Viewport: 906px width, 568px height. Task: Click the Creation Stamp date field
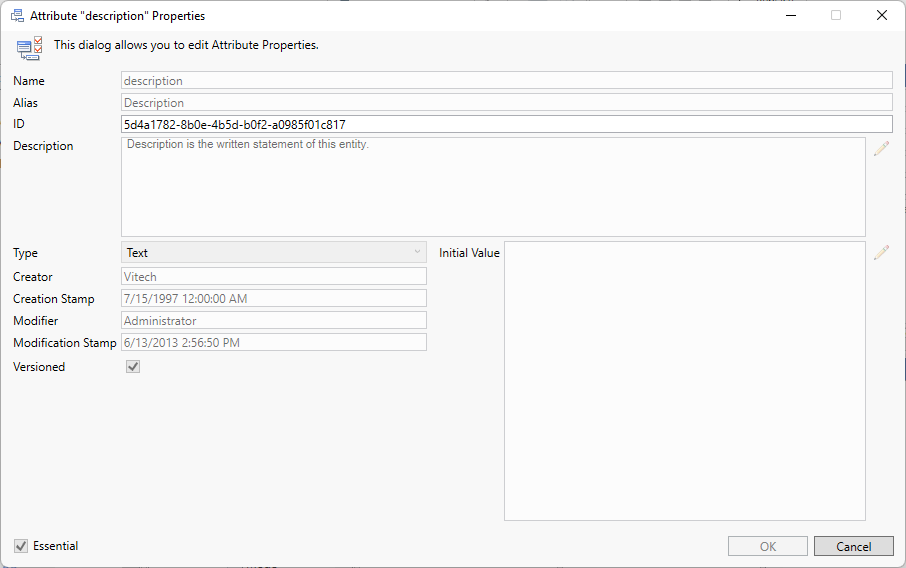tap(273, 299)
